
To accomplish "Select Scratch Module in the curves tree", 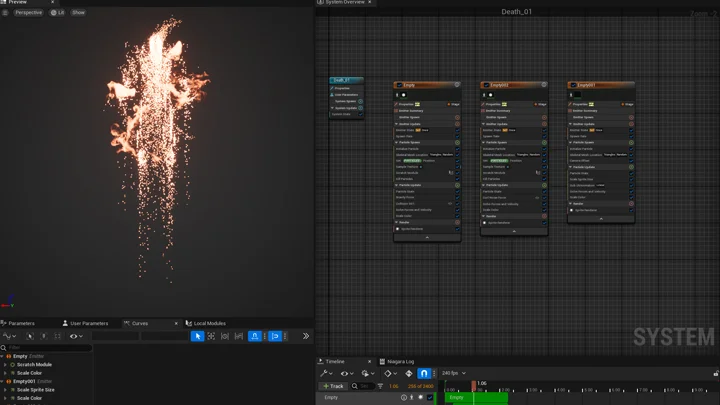I will 34,365.
